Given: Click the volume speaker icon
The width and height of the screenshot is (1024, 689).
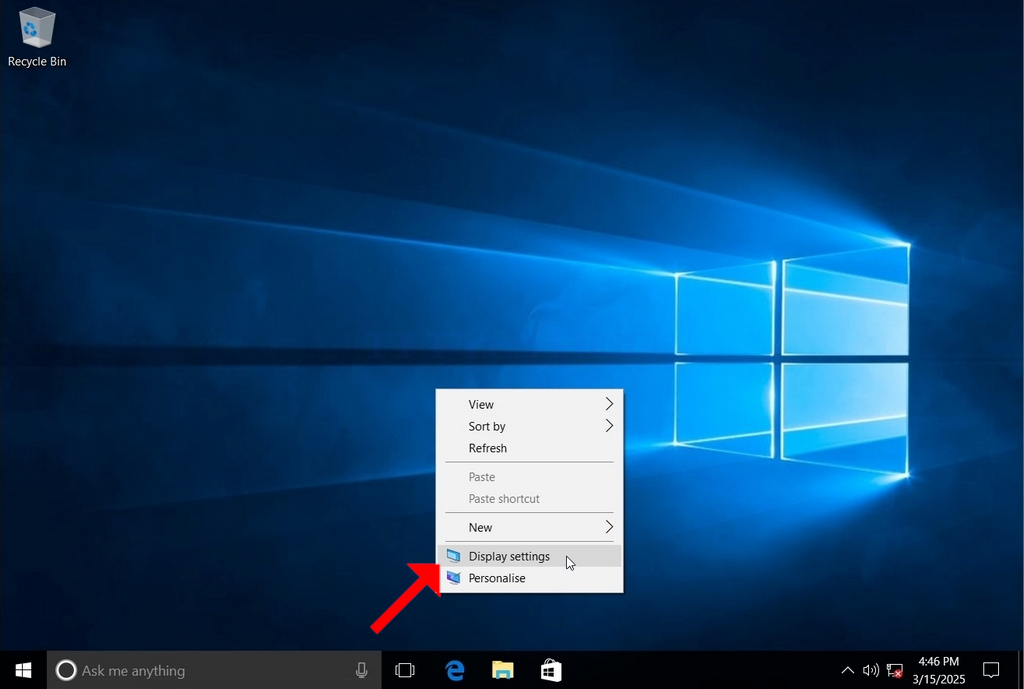Looking at the screenshot, I should click(871, 671).
